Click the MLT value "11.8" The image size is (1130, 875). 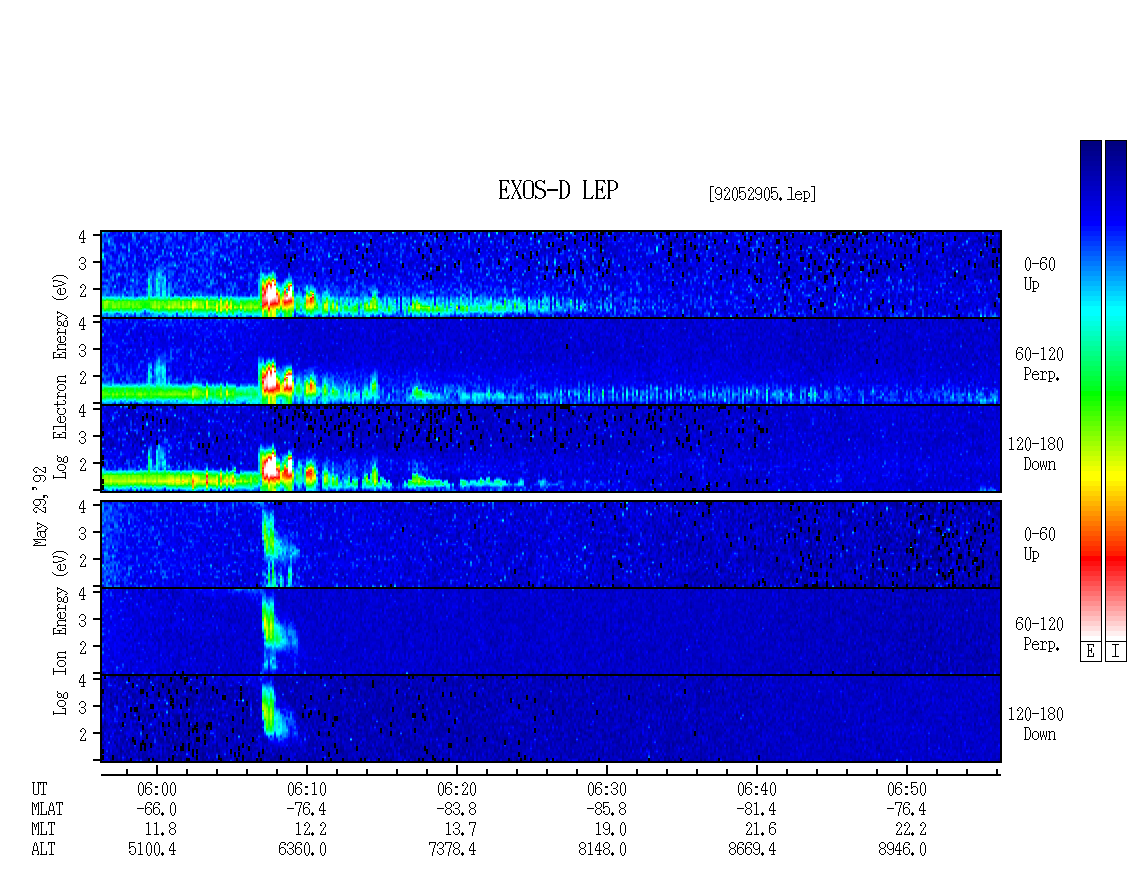(x=161, y=830)
